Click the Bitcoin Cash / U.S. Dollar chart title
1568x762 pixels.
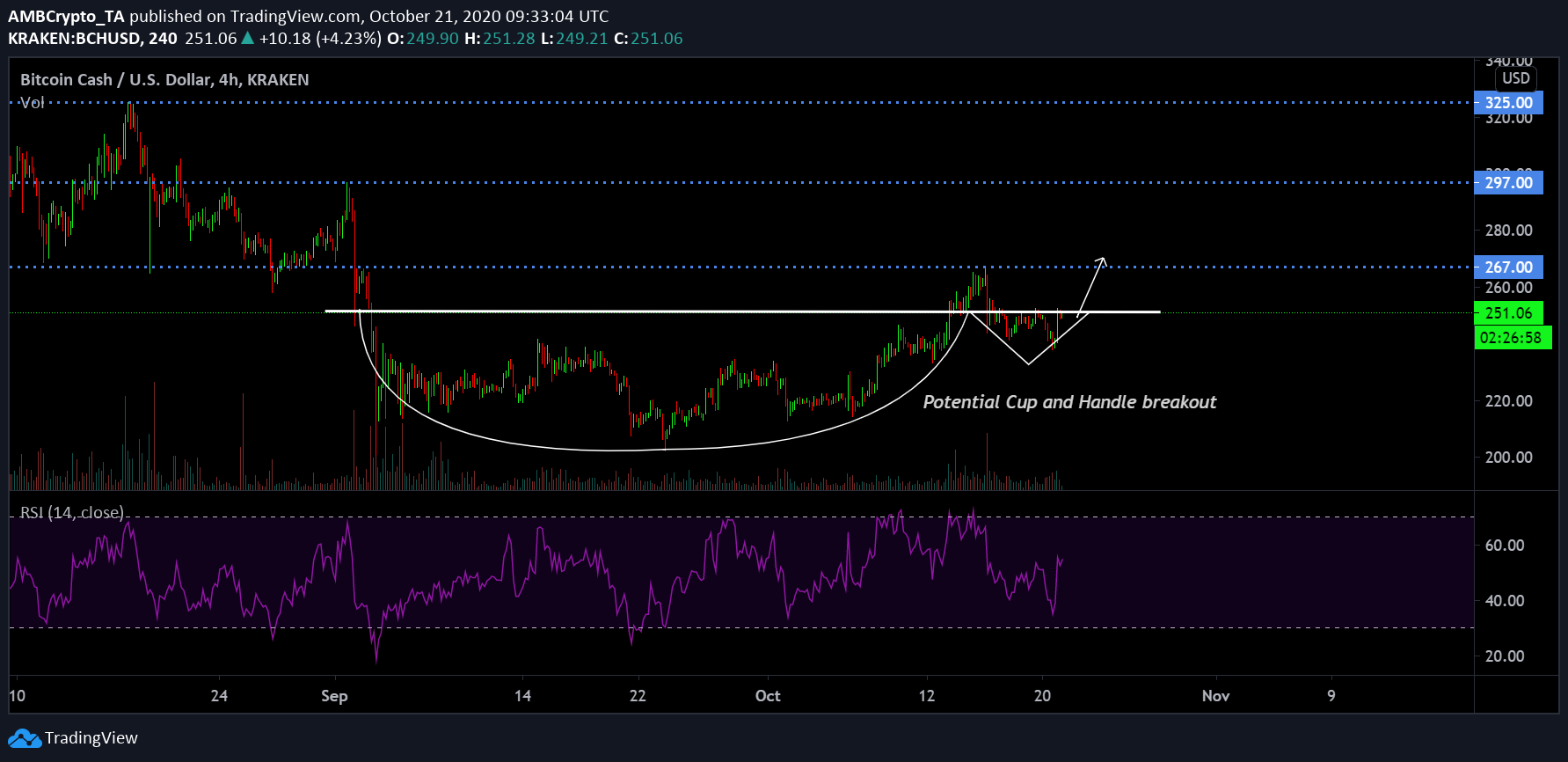164,80
